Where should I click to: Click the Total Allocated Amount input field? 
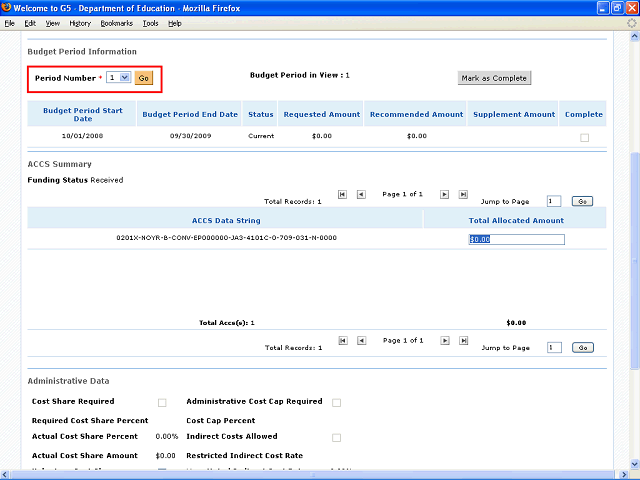(x=516, y=239)
